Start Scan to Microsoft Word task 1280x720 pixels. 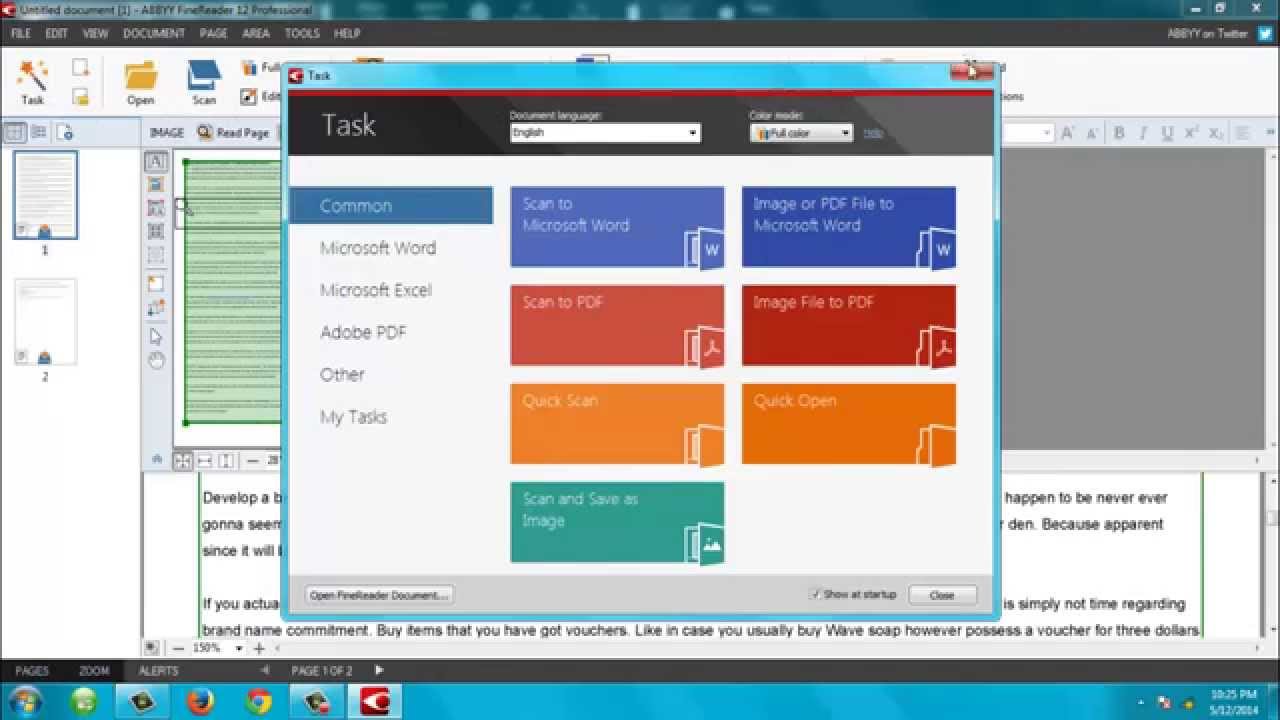[617, 227]
